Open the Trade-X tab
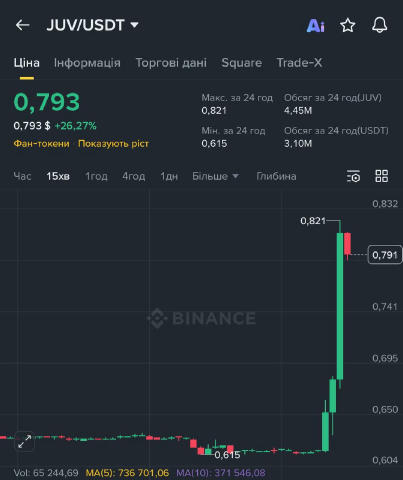The height and width of the screenshot is (480, 403). [299, 63]
